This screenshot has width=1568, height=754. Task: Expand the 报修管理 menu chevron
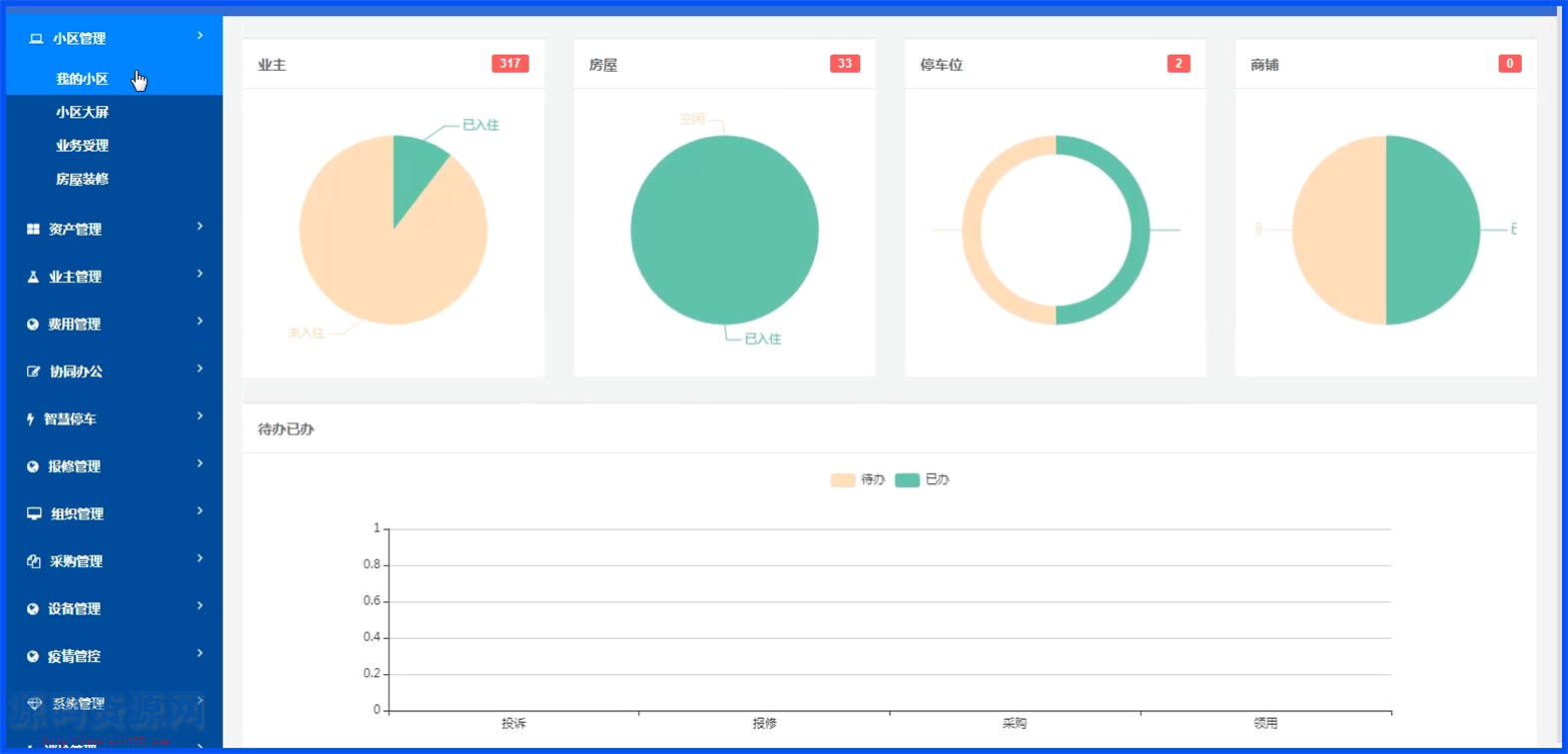(x=200, y=464)
